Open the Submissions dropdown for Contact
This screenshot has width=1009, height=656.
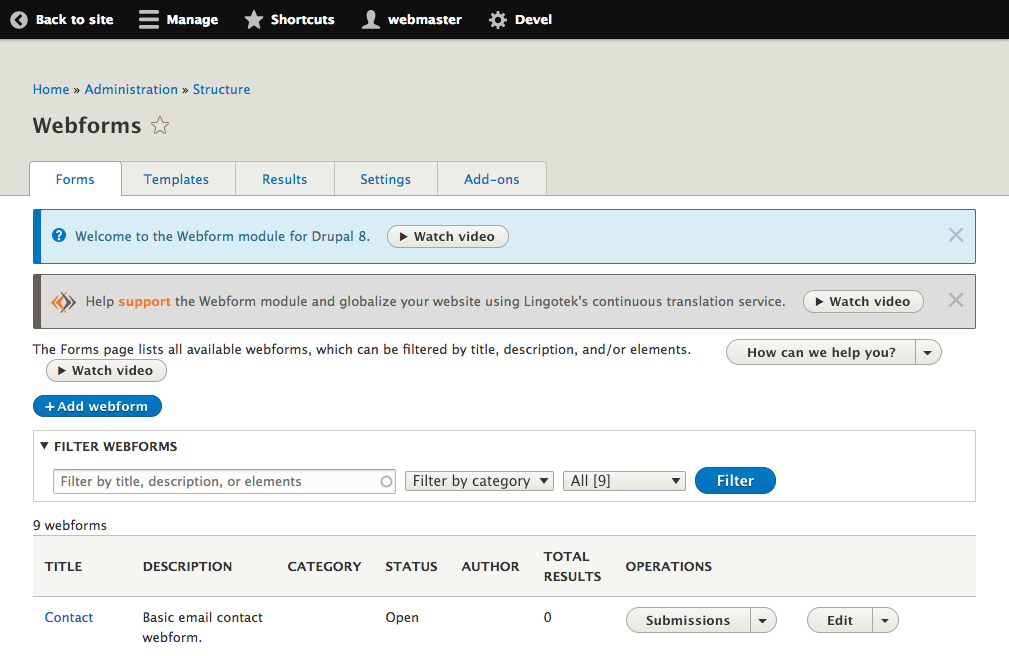coord(764,620)
